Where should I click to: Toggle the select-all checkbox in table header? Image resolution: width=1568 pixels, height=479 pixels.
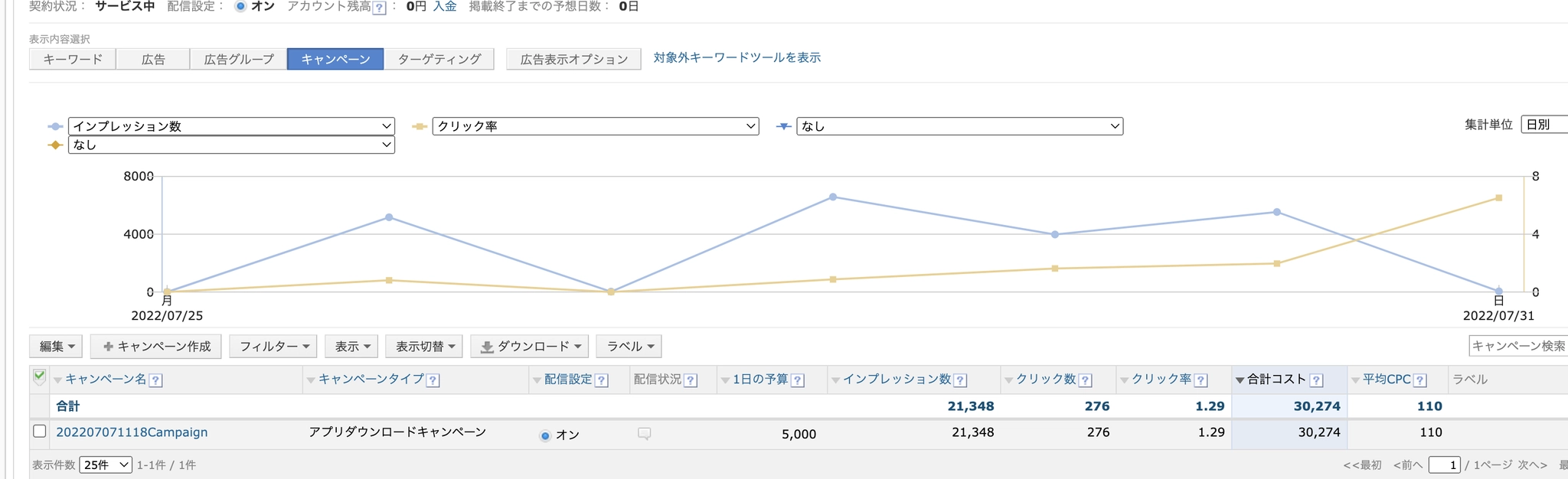click(x=40, y=376)
